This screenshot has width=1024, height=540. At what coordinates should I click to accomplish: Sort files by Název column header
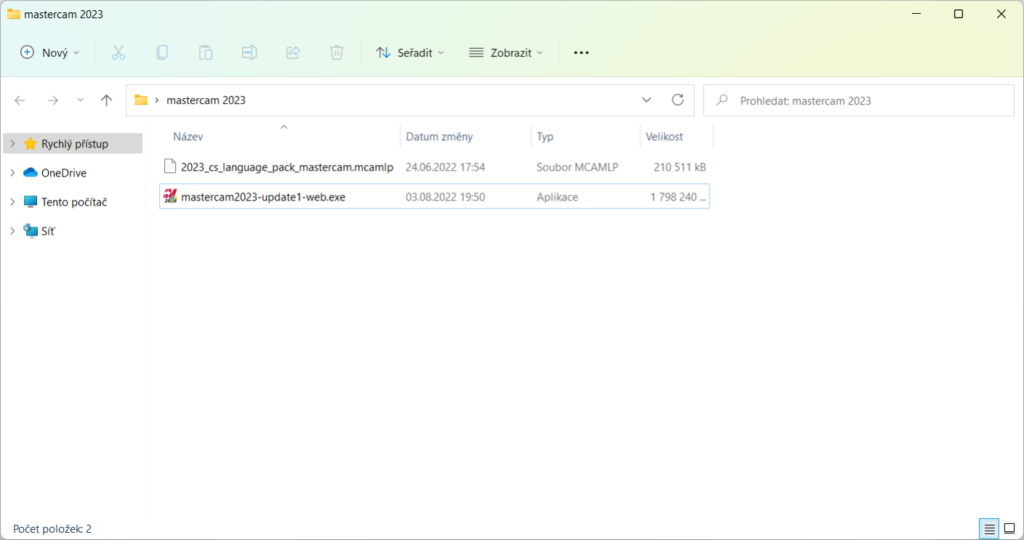coord(188,137)
